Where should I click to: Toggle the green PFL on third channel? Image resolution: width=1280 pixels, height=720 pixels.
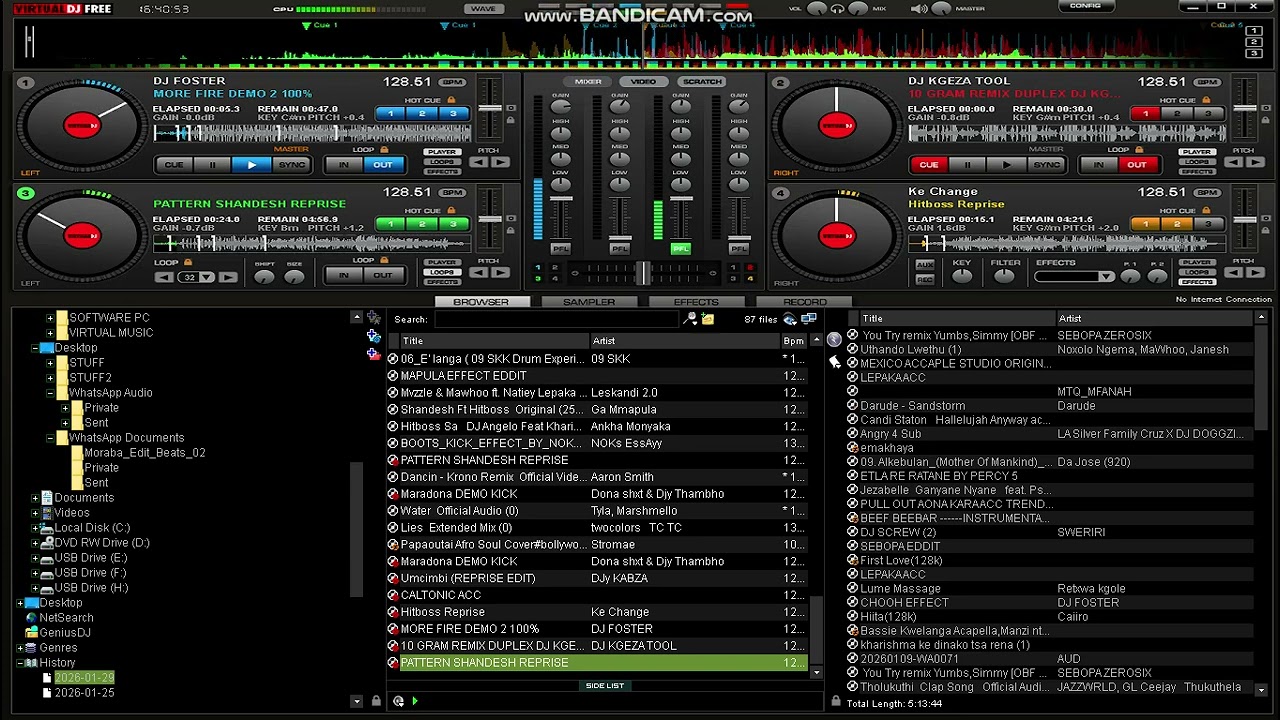[x=680, y=249]
